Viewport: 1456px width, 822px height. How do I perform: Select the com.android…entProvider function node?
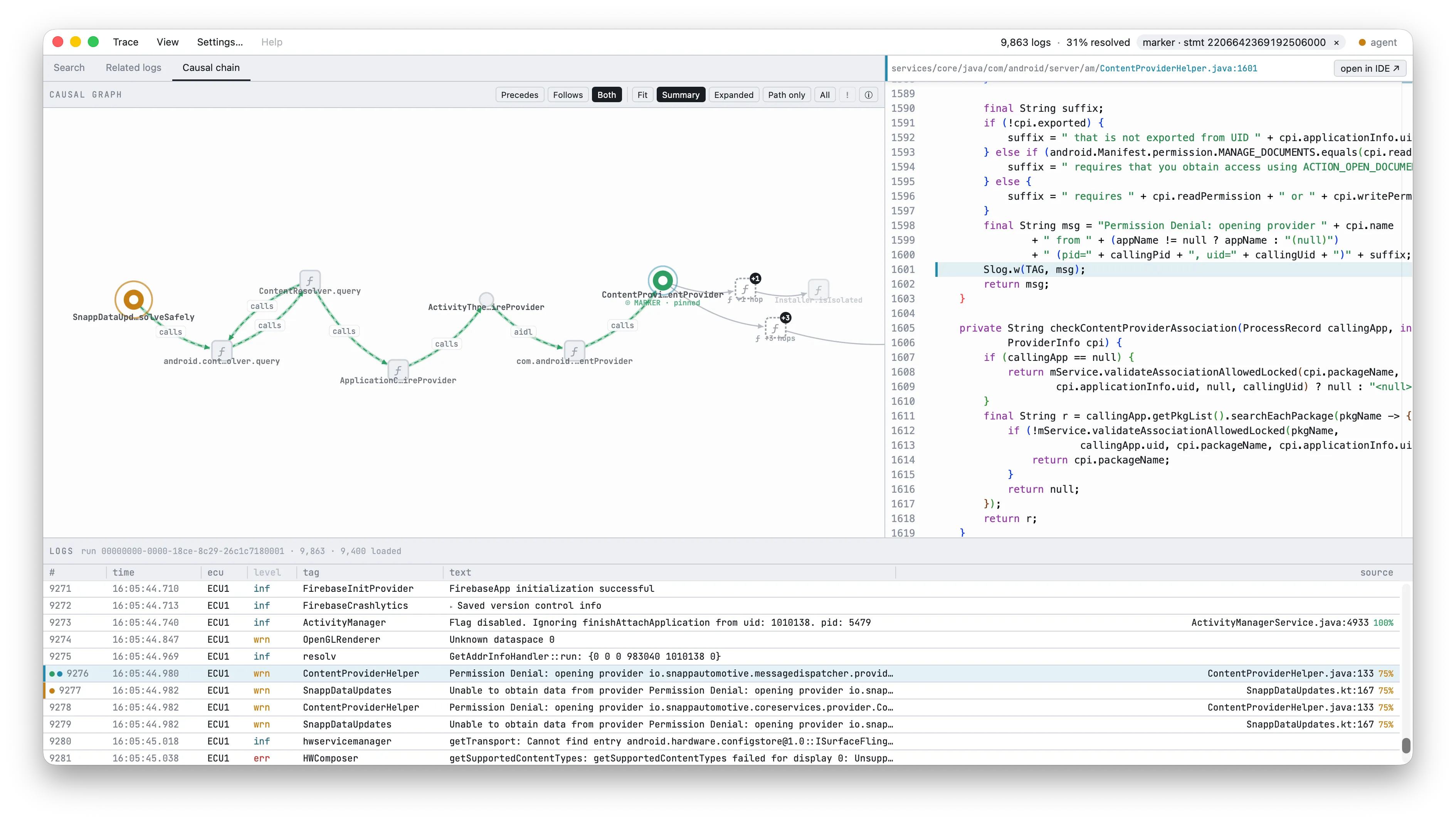(574, 350)
